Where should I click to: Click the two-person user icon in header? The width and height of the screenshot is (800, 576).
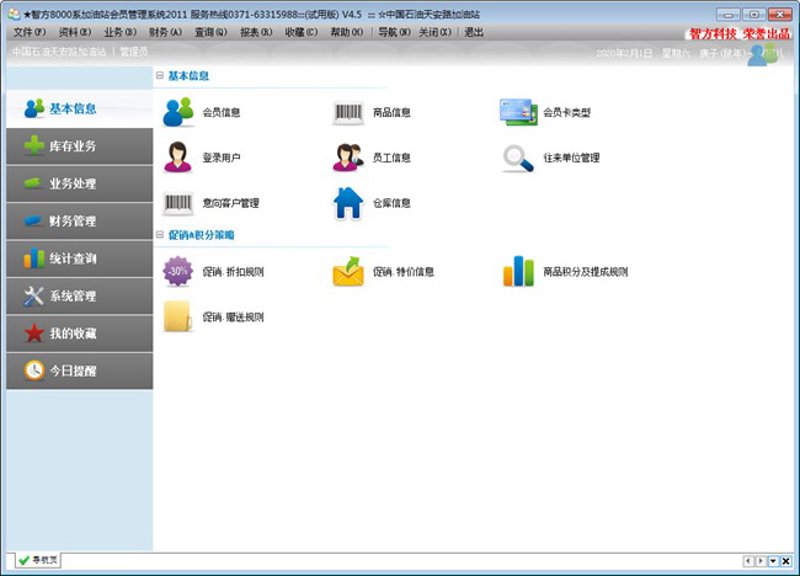(764, 55)
